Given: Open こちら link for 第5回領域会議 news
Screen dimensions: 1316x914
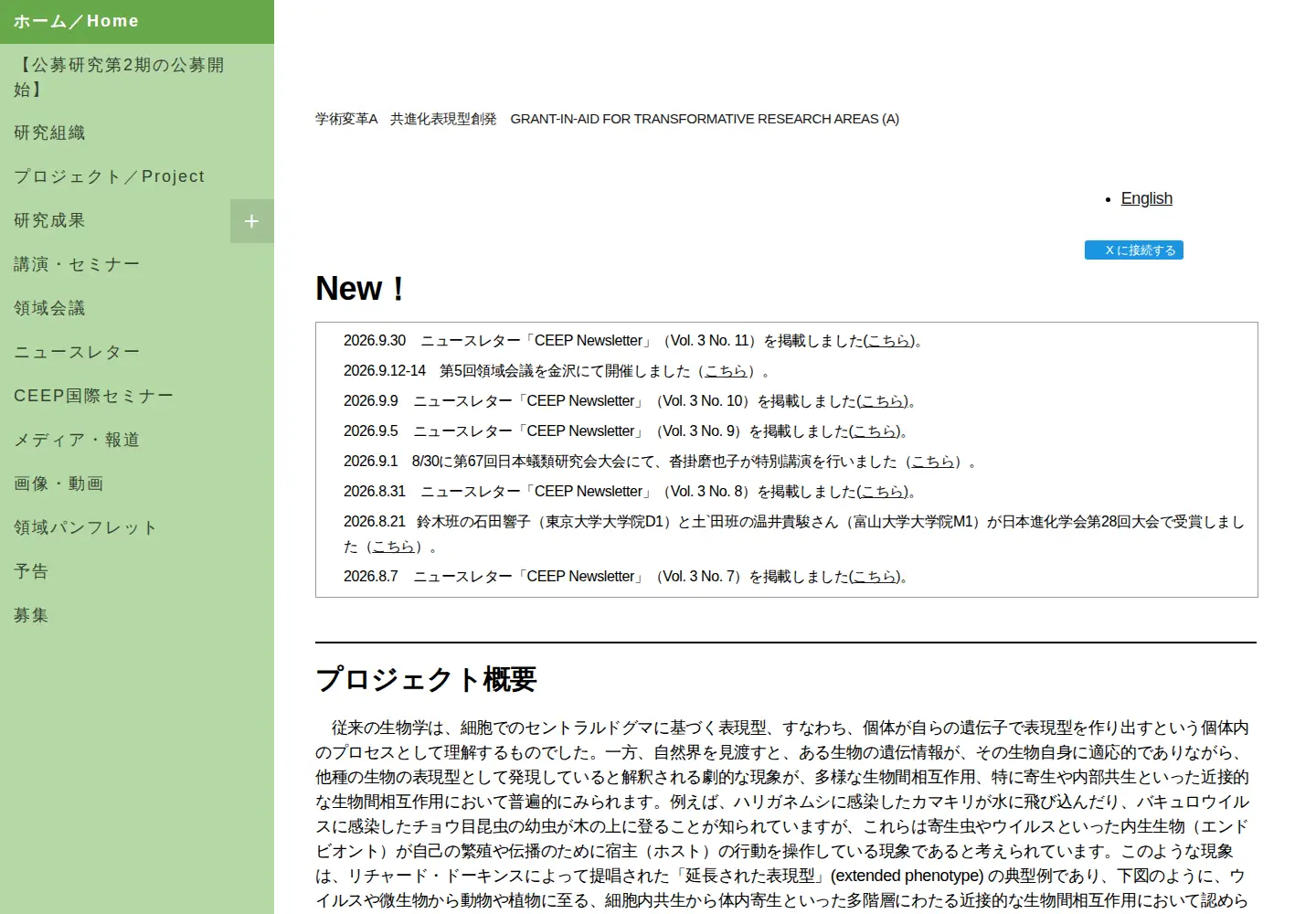Looking at the screenshot, I should [727, 371].
